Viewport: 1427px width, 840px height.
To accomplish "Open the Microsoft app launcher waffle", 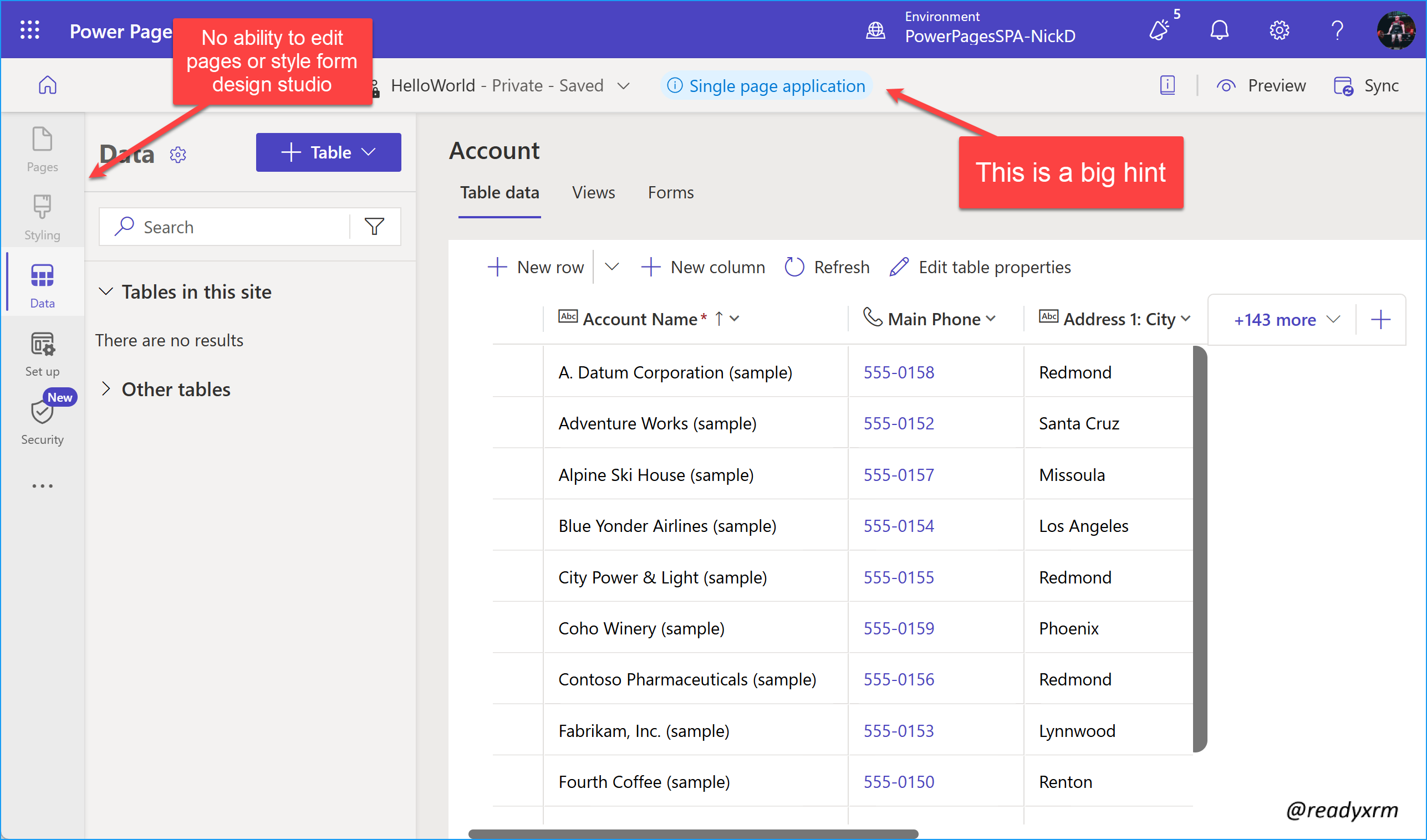I will 29,30.
